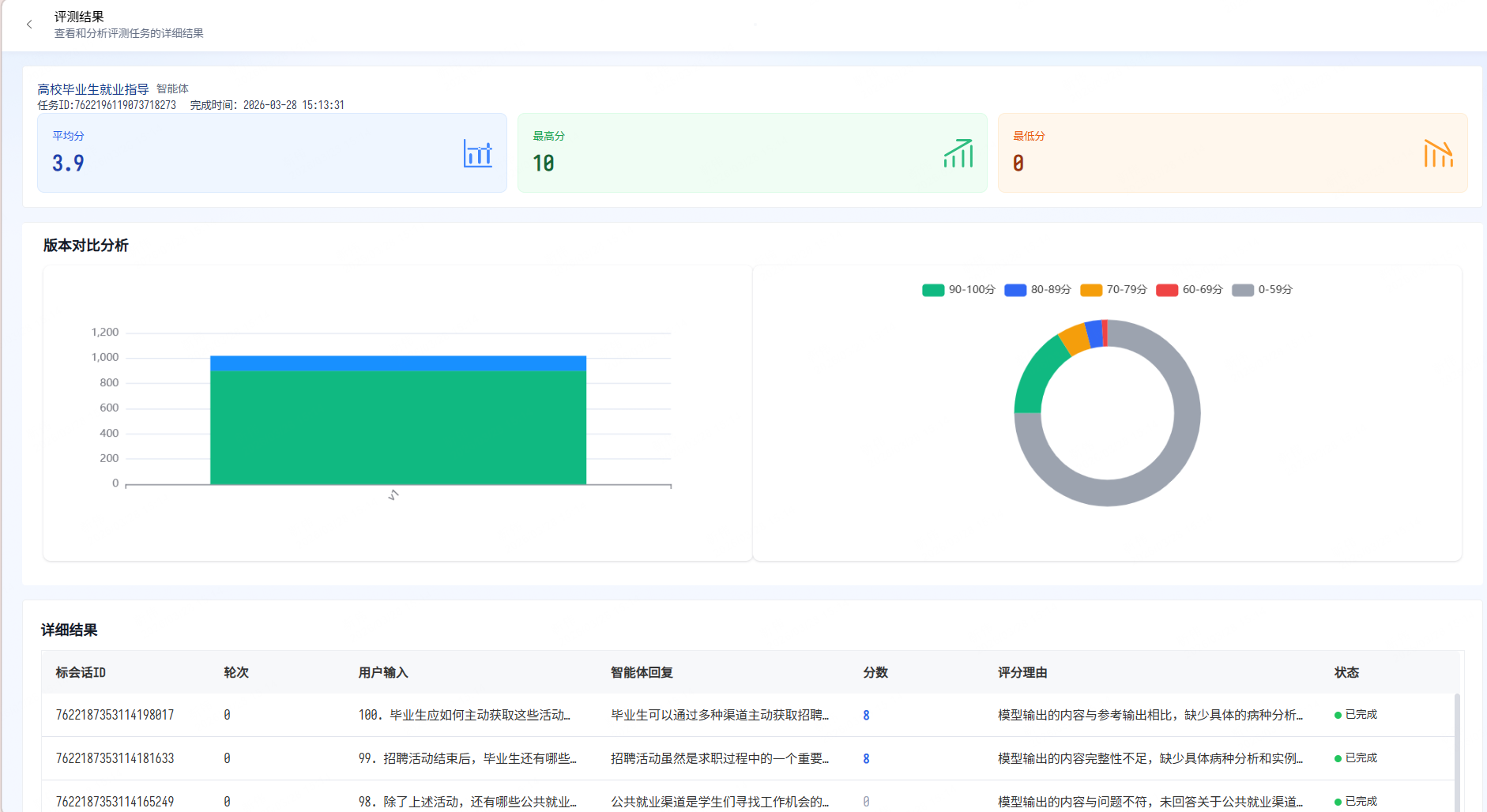Click the 智能体回复 column header

[642, 672]
